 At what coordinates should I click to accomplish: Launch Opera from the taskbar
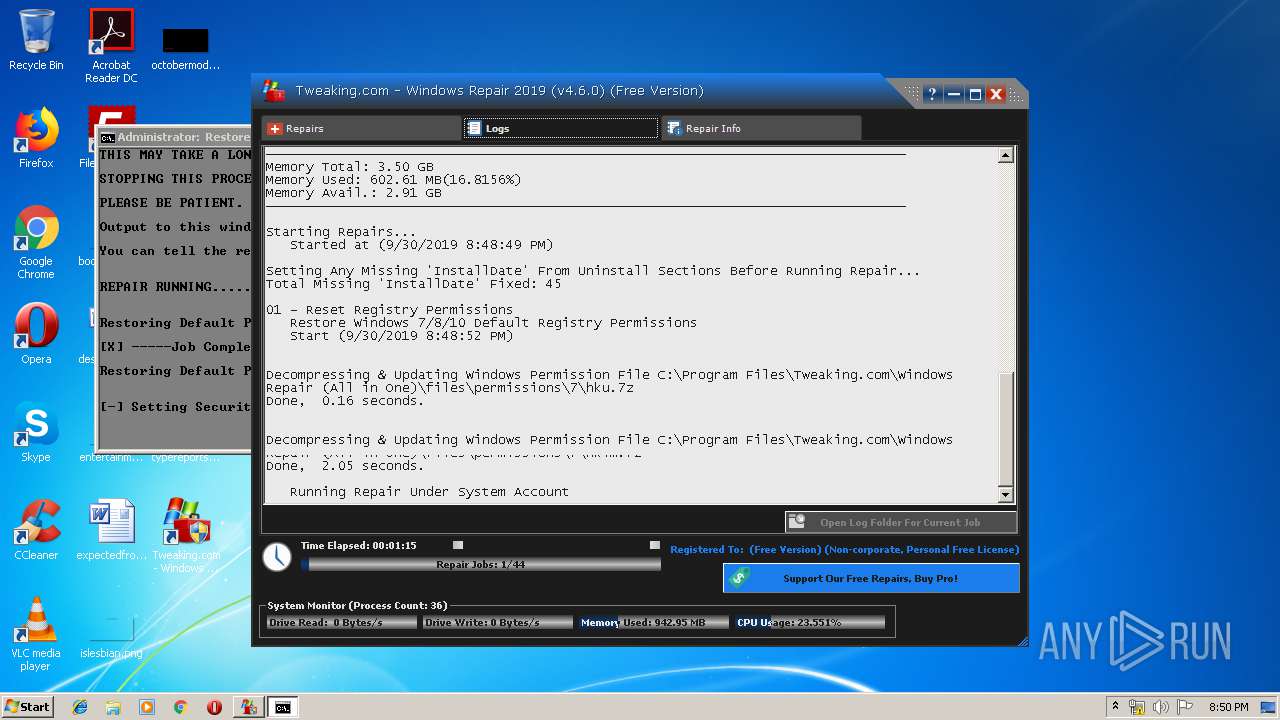(x=214, y=707)
